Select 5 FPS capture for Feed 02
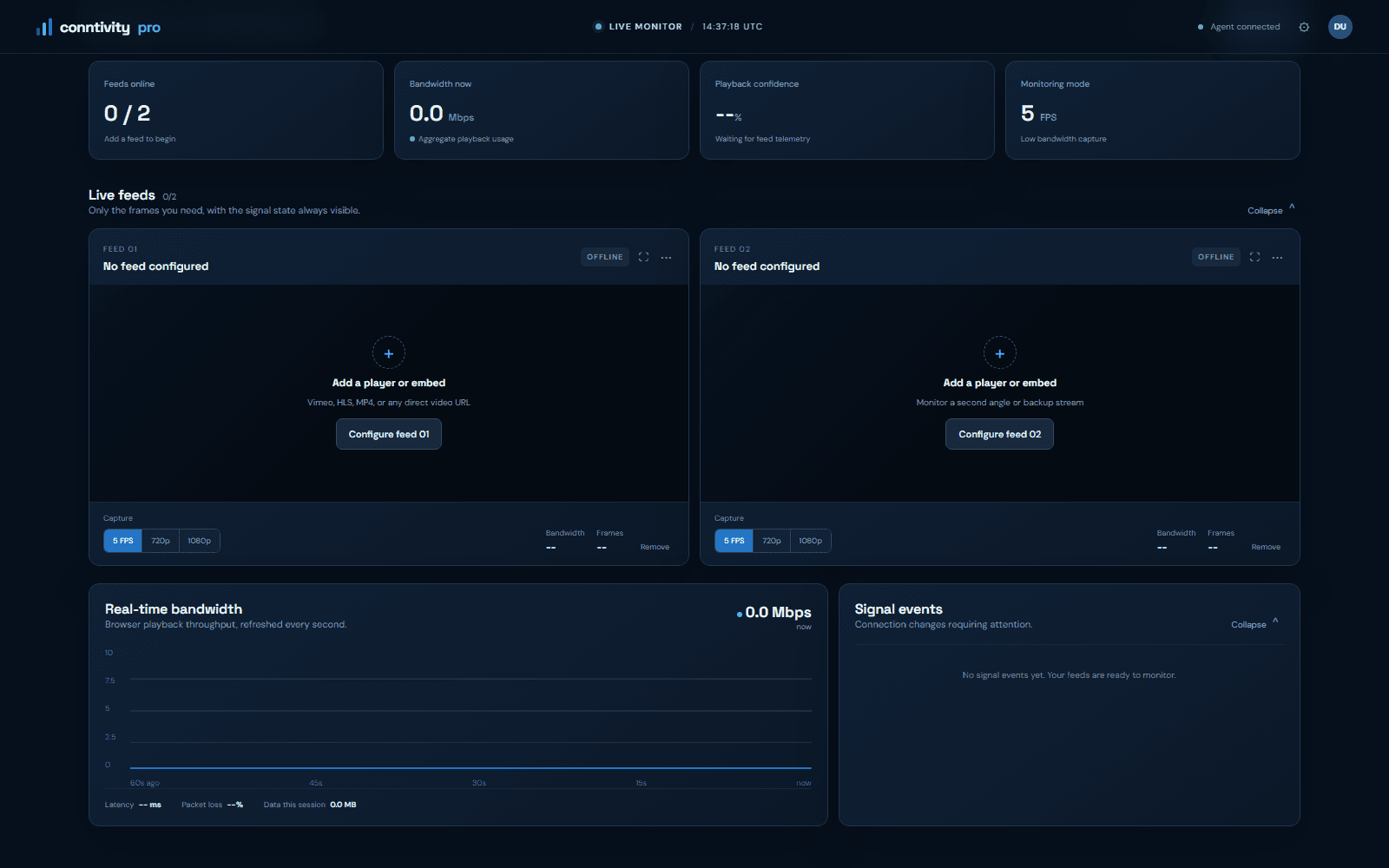Image resolution: width=1389 pixels, height=868 pixels. pyautogui.click(x=734, y=541)
